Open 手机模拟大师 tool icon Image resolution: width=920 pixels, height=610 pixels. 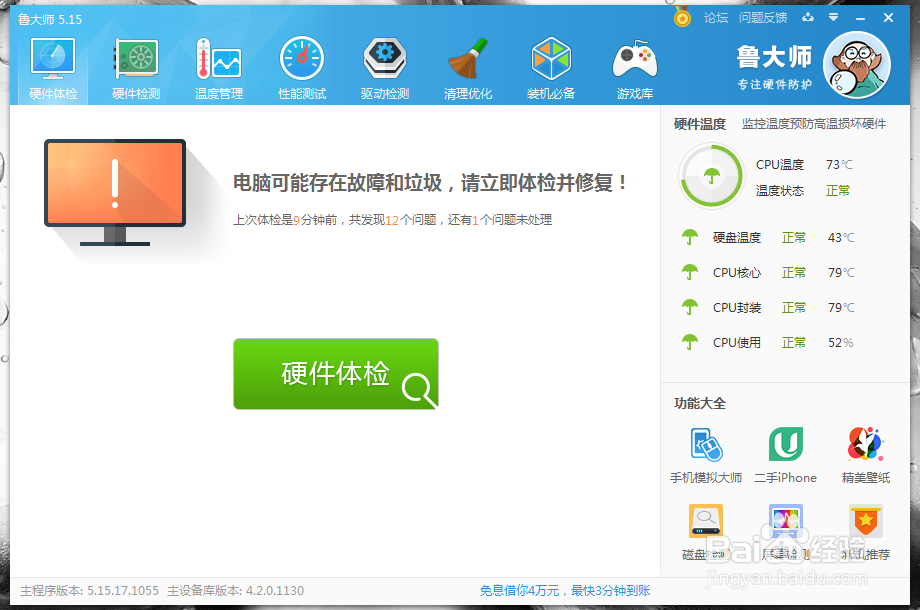point(706,445)
